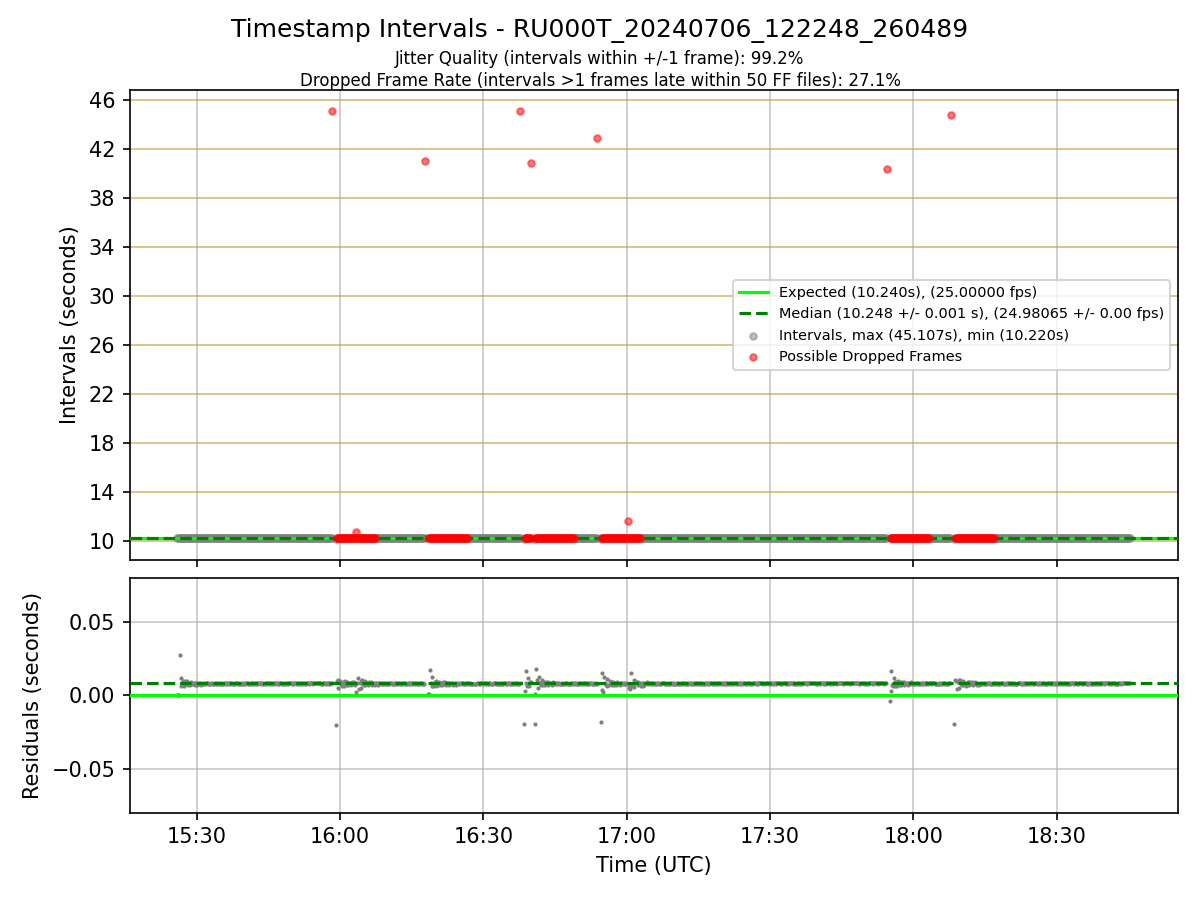
Task: Select the 'Jitter Quality' 99.2% subtitle line
Action: click(x=599, y=58)
